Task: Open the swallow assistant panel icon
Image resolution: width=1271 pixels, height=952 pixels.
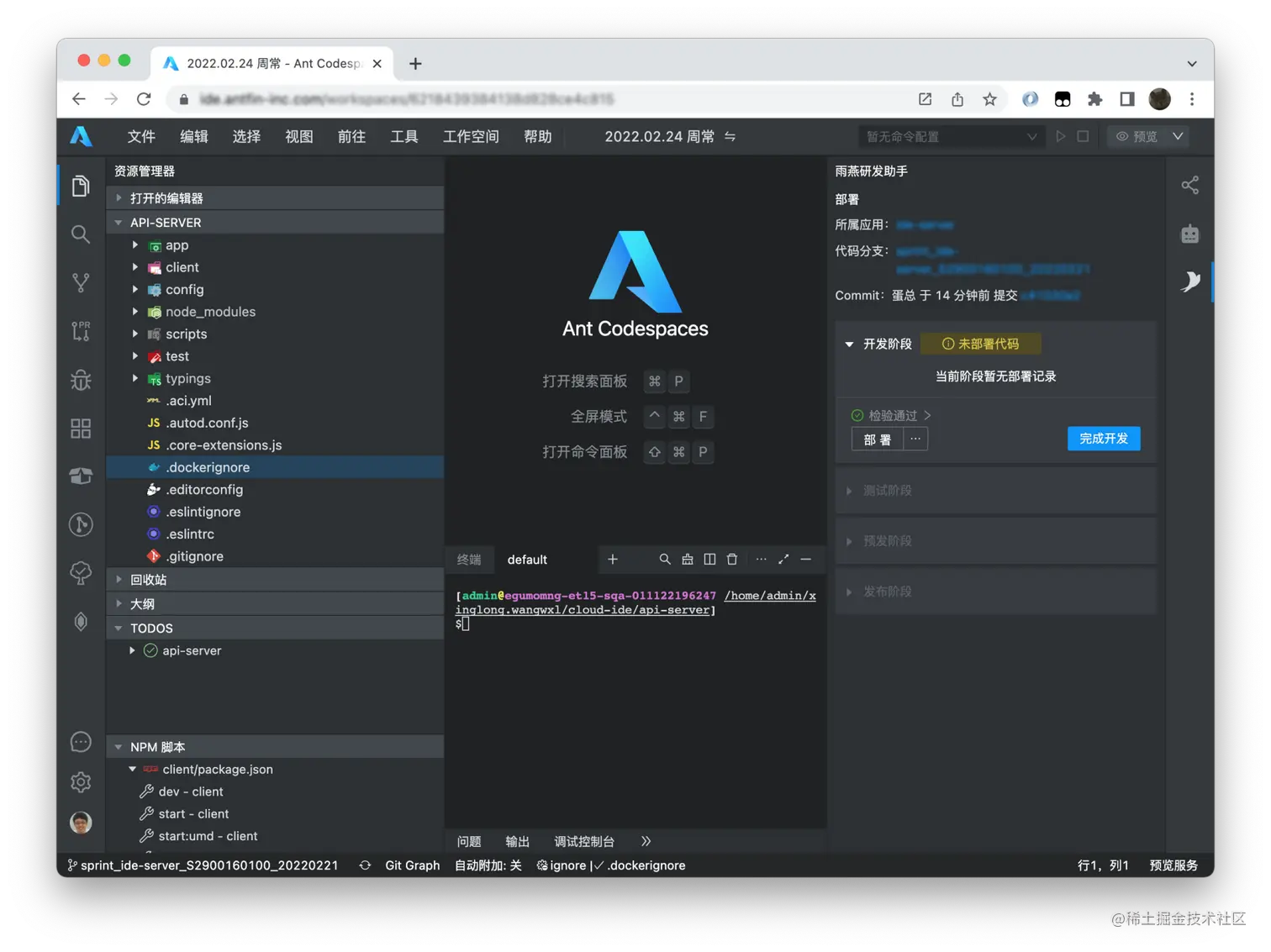Action: point(1190,281)
